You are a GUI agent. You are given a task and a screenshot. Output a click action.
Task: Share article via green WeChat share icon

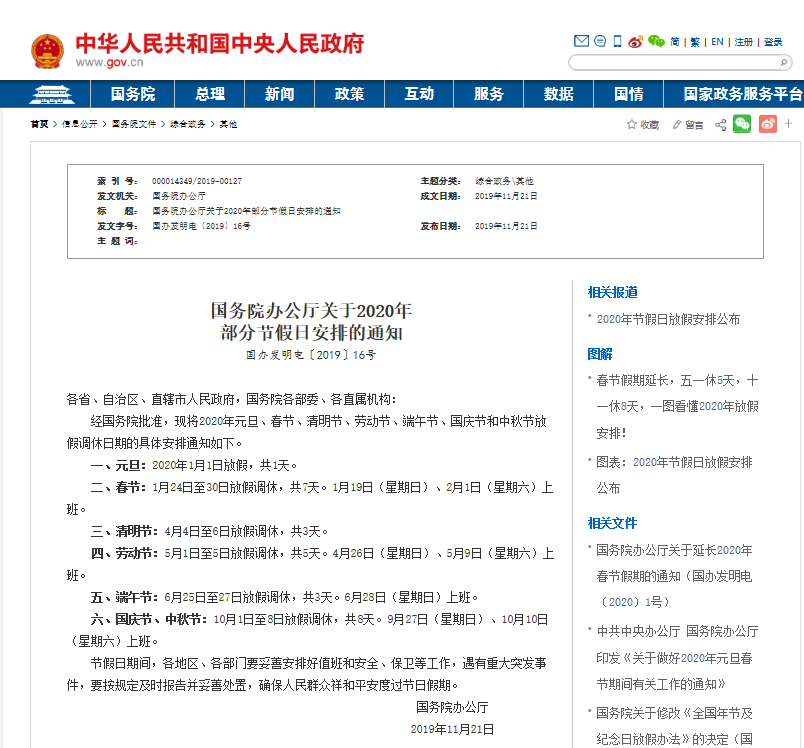coord(742,124)
